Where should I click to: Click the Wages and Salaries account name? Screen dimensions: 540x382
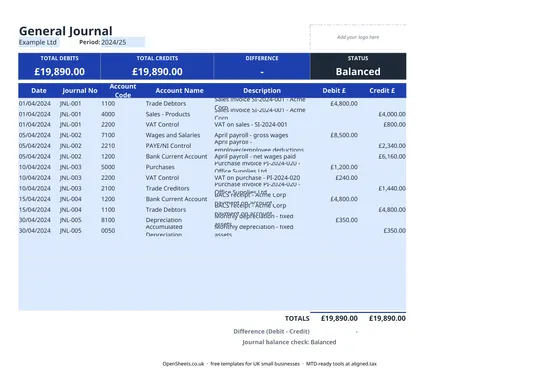pos(173,135)
